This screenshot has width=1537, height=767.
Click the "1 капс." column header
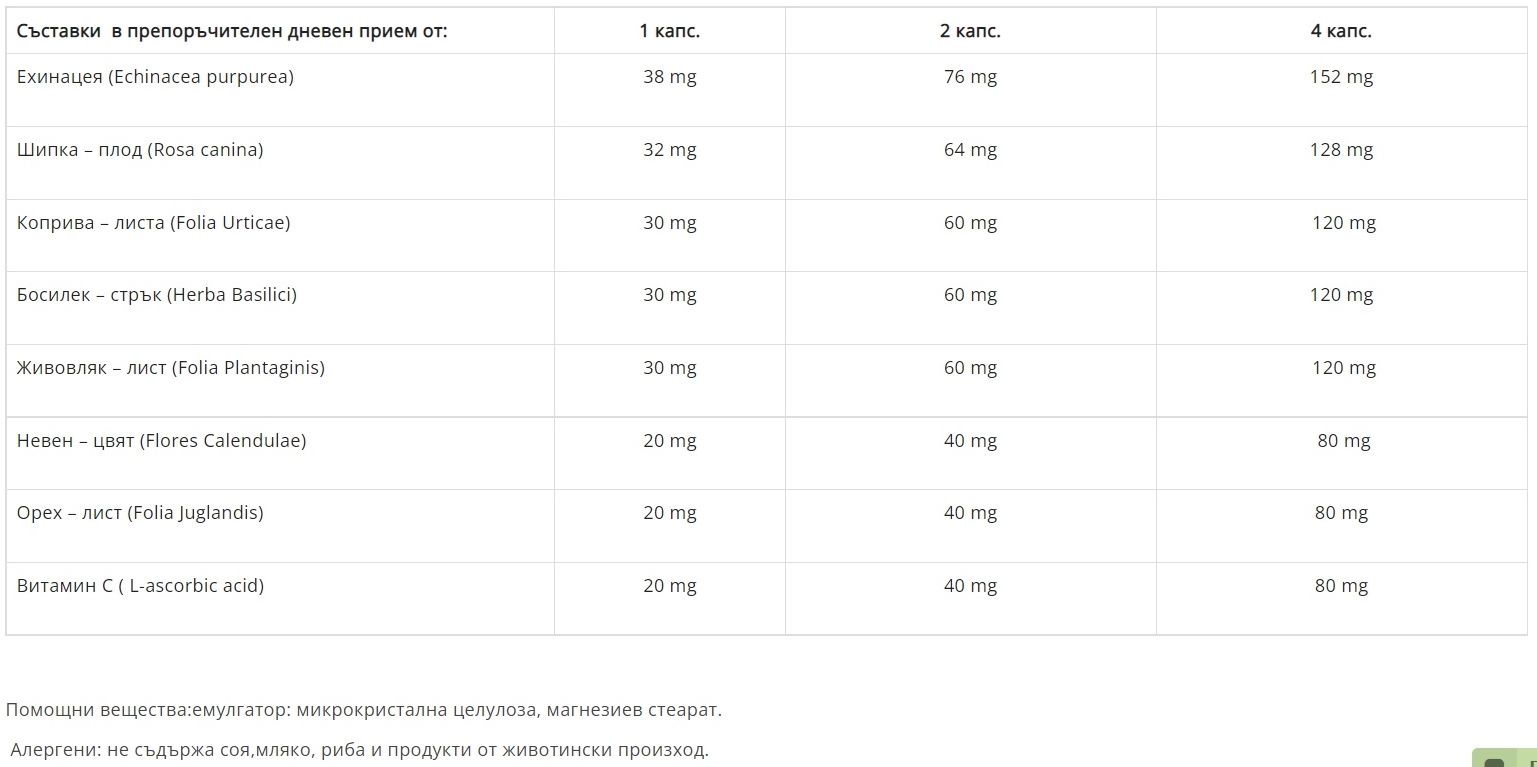tap(670, 31)
